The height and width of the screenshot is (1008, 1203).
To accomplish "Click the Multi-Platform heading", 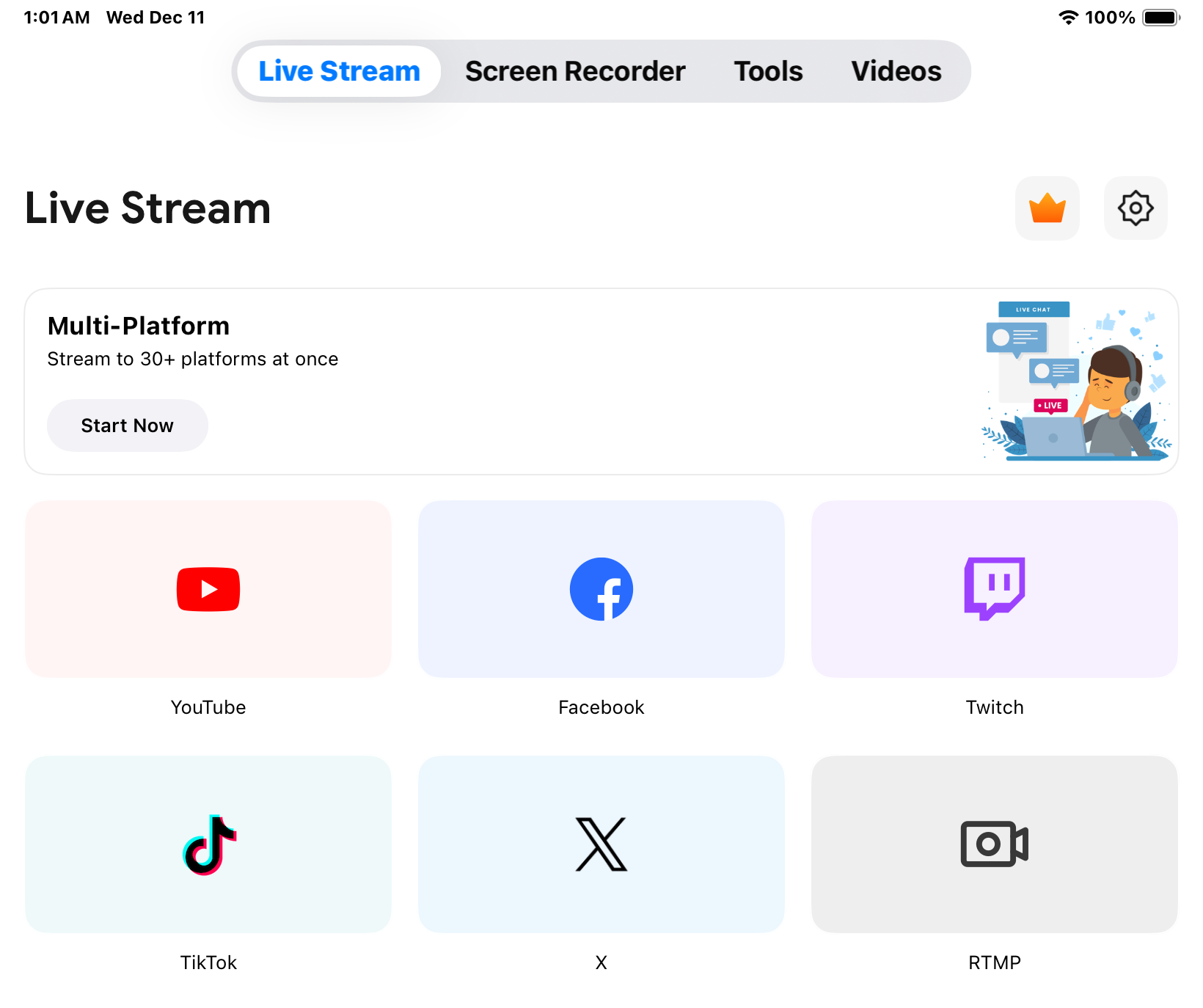I will 139,326.
